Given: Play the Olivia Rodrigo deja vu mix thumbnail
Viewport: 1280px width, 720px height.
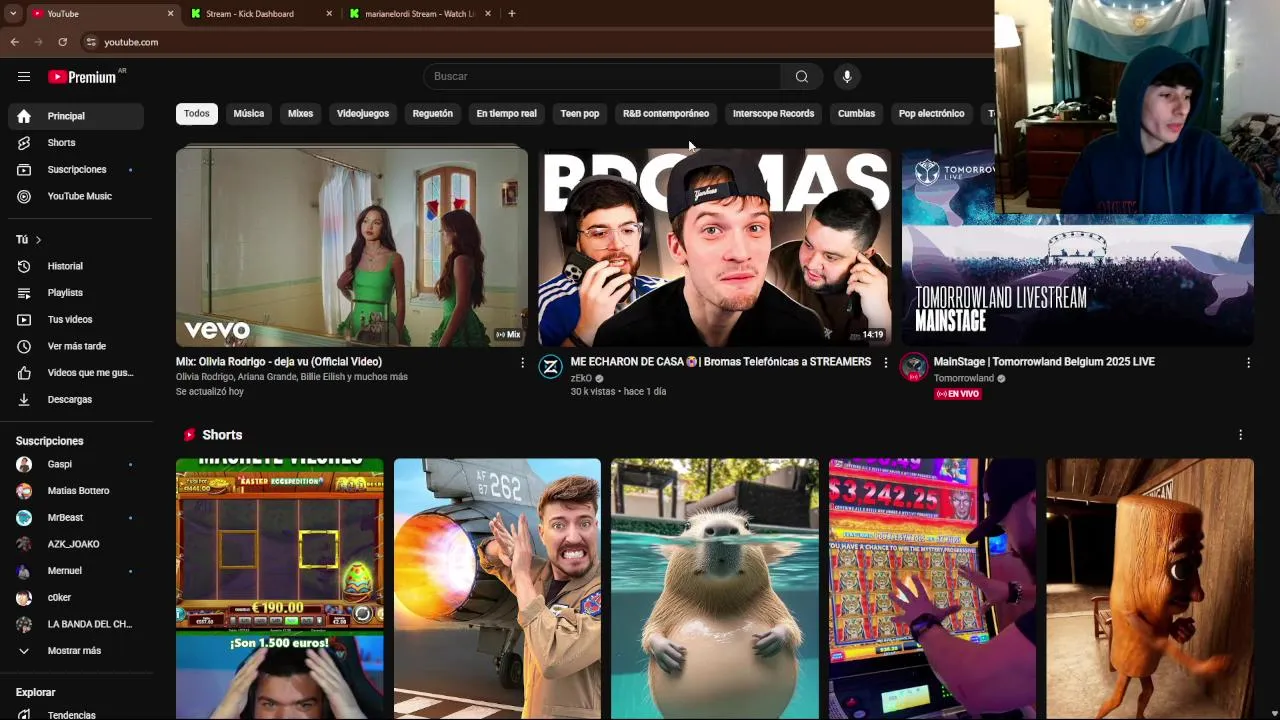Looking at the screenshot, I should tap(352, 247).
